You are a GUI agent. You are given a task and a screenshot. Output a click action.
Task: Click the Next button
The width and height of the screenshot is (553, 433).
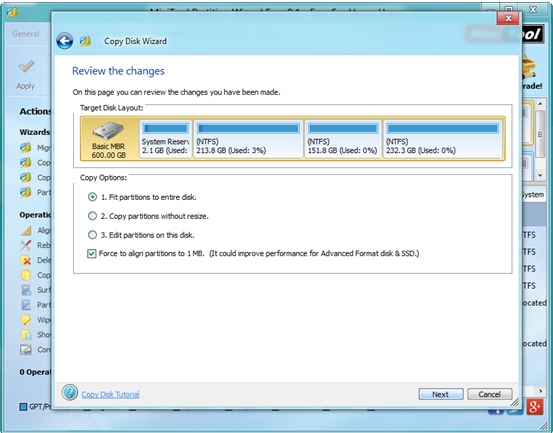click(441, 394)
